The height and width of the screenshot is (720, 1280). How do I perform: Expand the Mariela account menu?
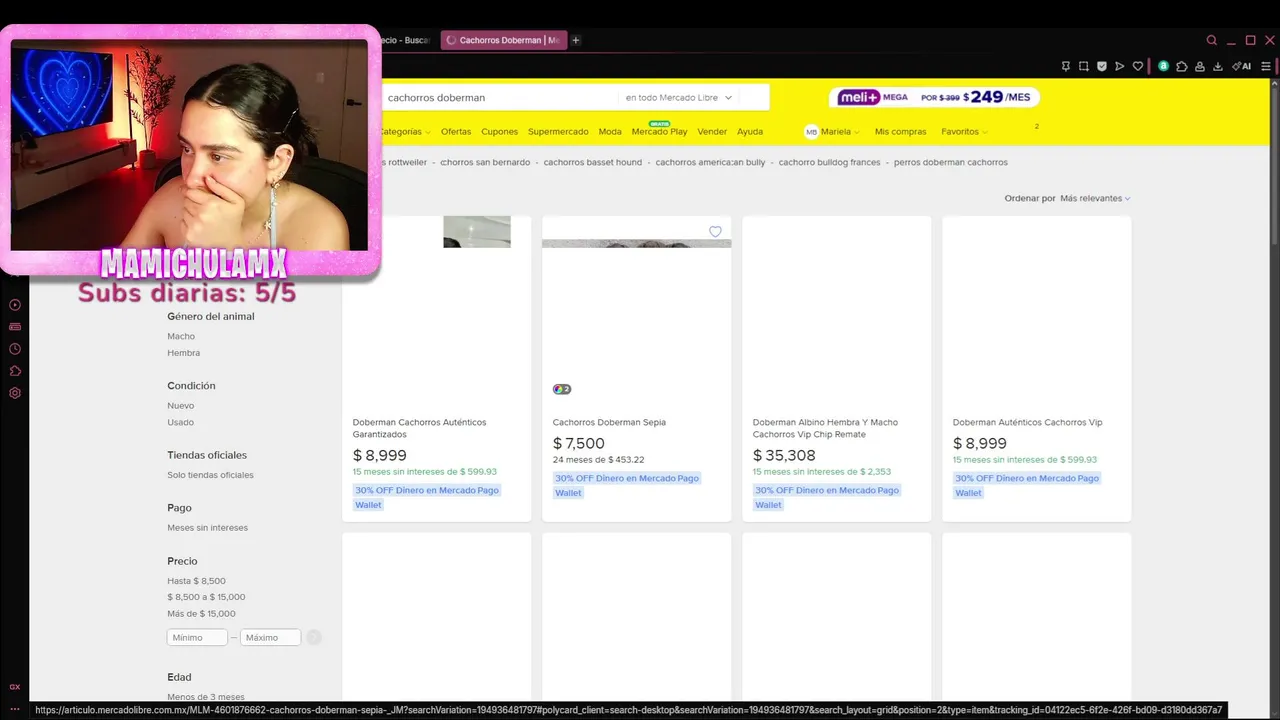[840, 132]
